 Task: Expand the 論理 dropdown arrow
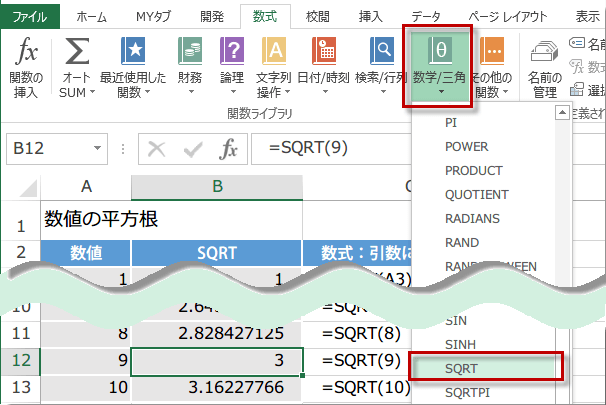tap(233, 92)
